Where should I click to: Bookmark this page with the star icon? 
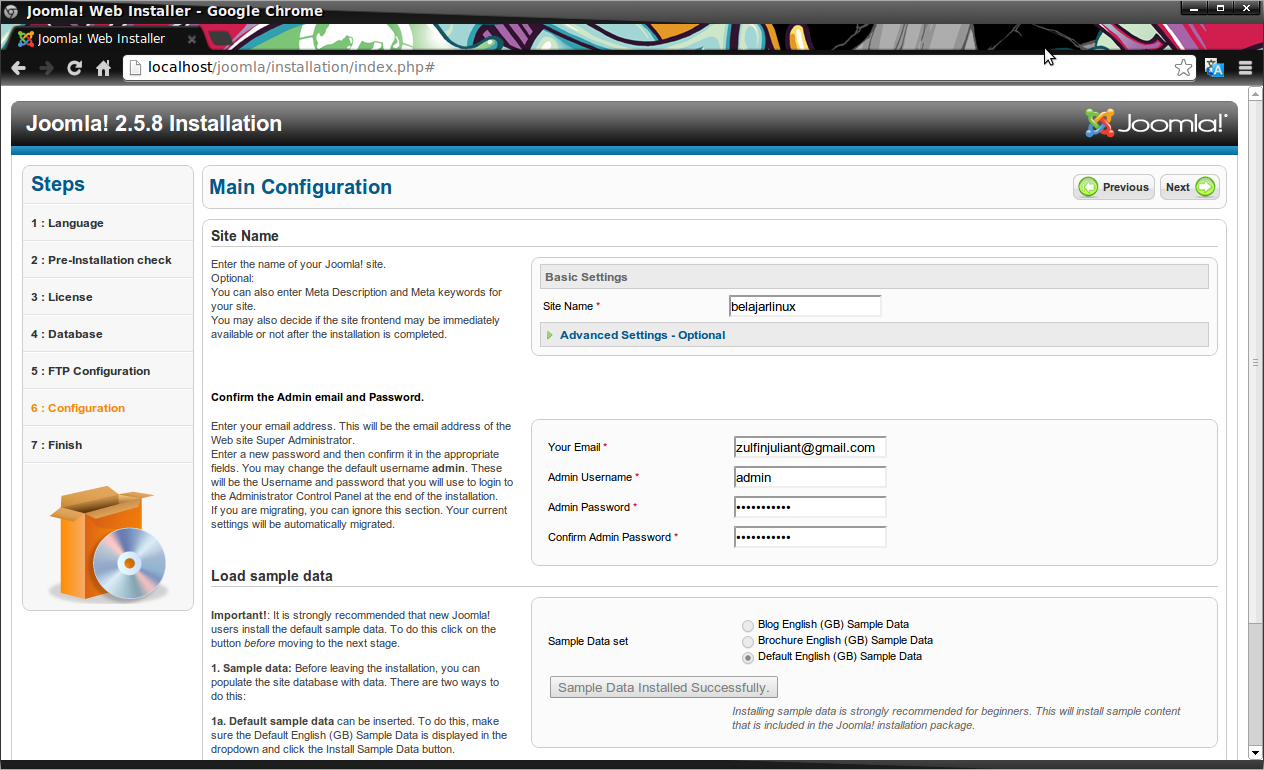1183,68
